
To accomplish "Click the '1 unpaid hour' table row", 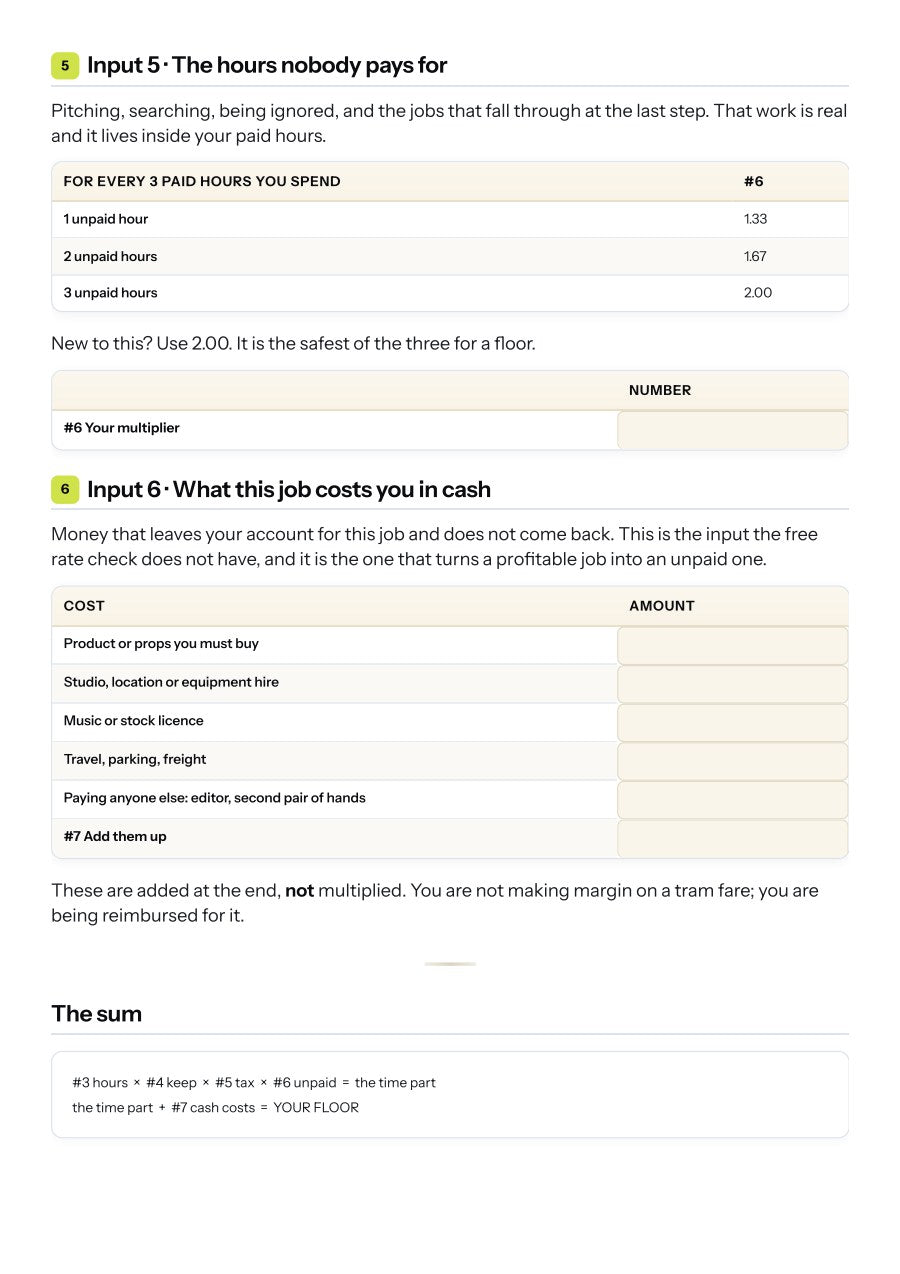I will click(x=450, y=219).
